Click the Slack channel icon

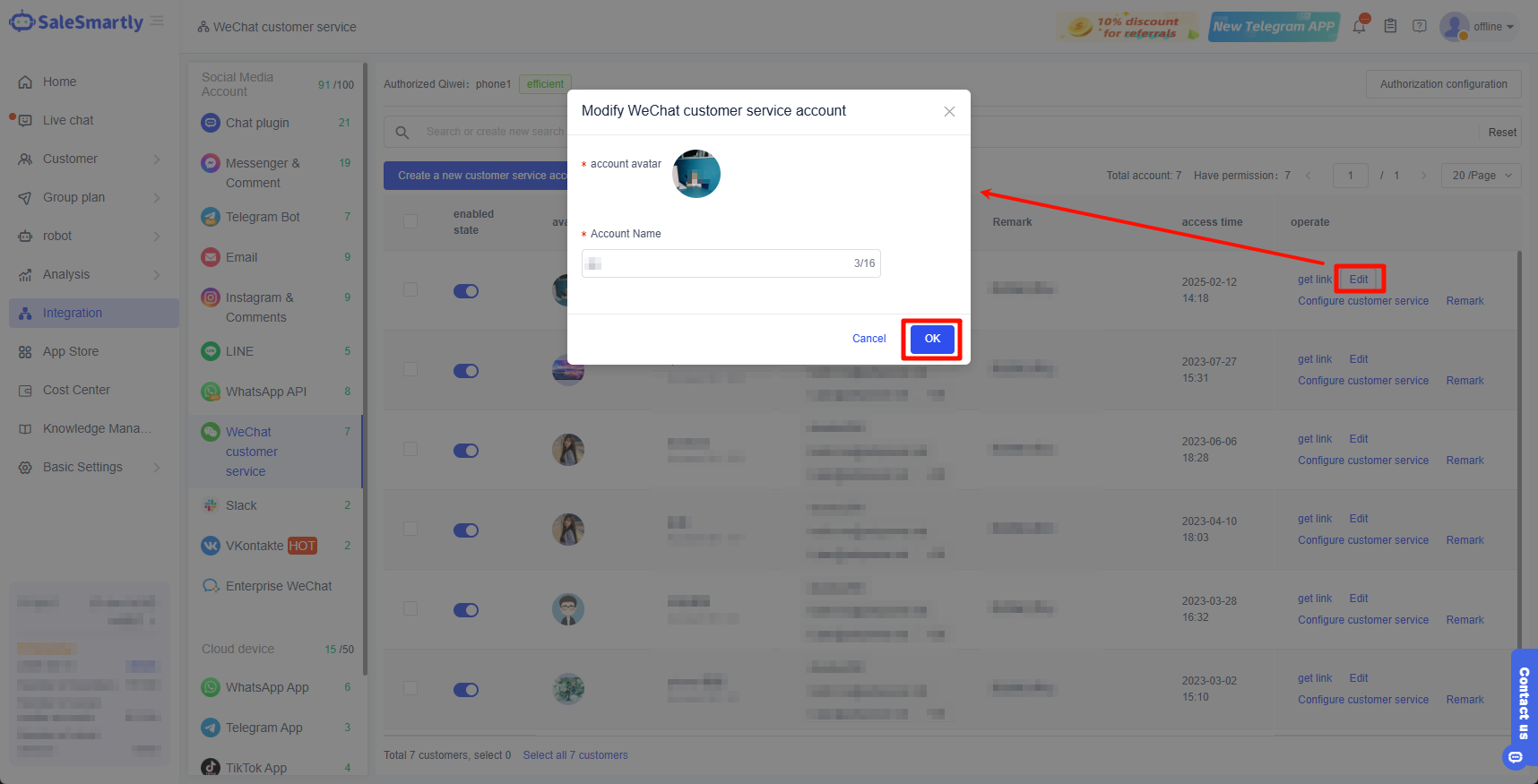[x=211, y=505]
